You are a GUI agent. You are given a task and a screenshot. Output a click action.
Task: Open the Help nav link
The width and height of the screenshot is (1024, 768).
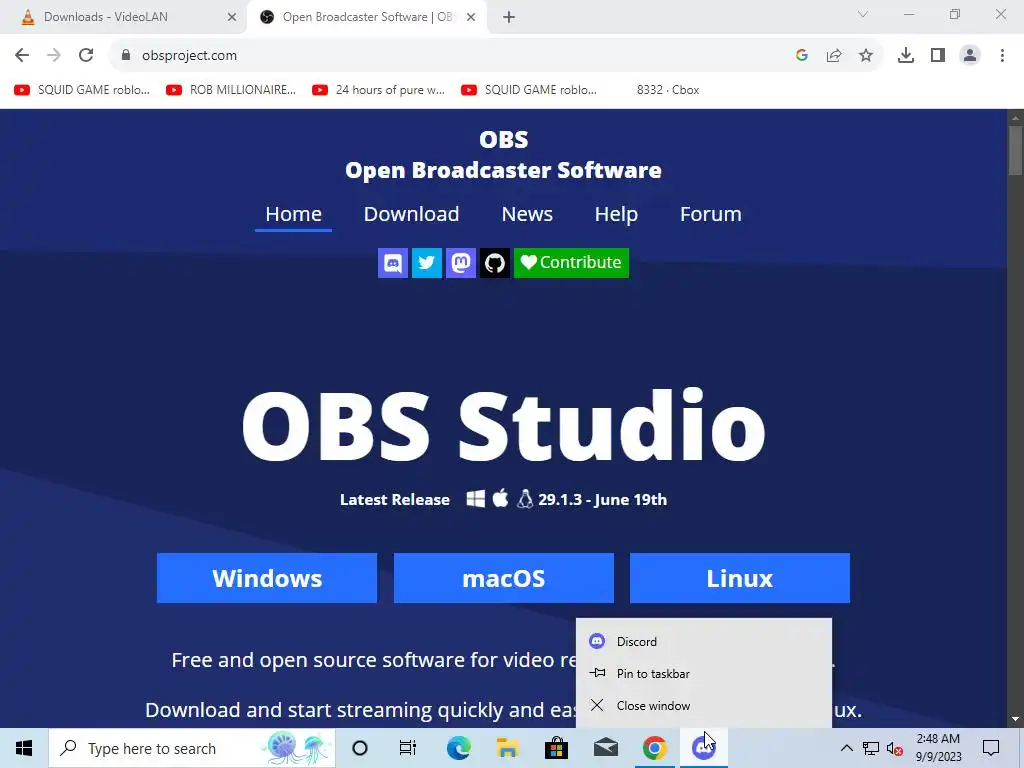pyautogui.click(x=616, y=214)
